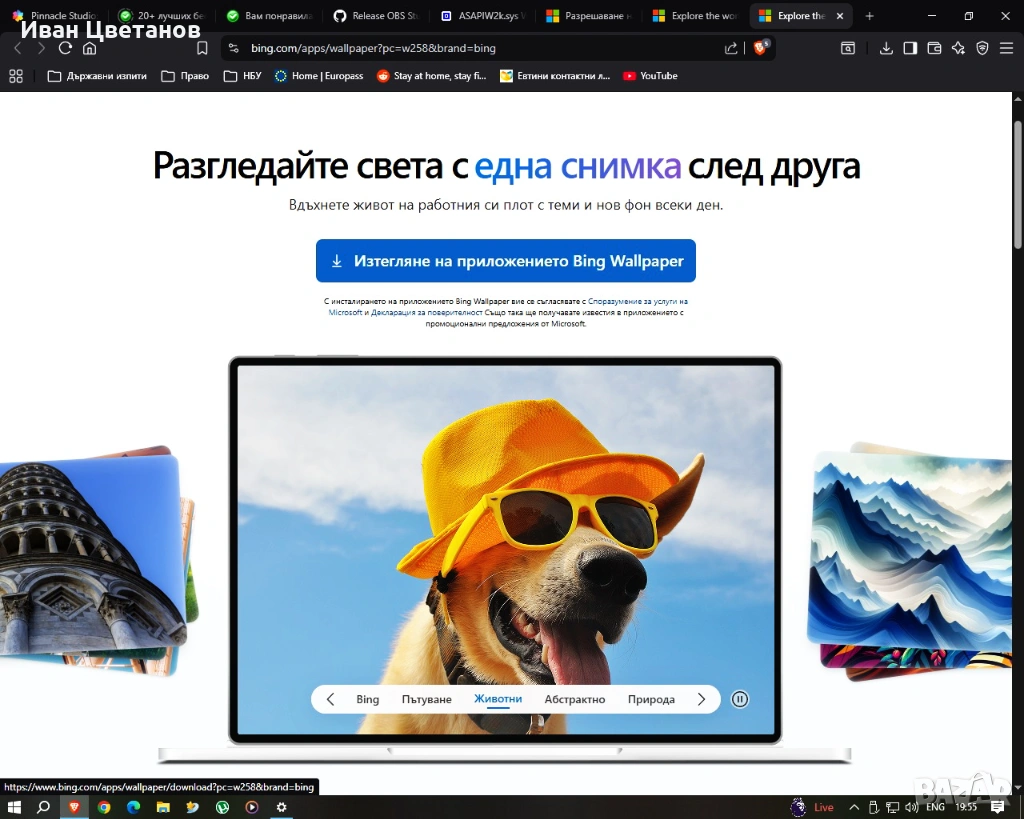Show next wallpaper category with right chevron

point(701,699)
